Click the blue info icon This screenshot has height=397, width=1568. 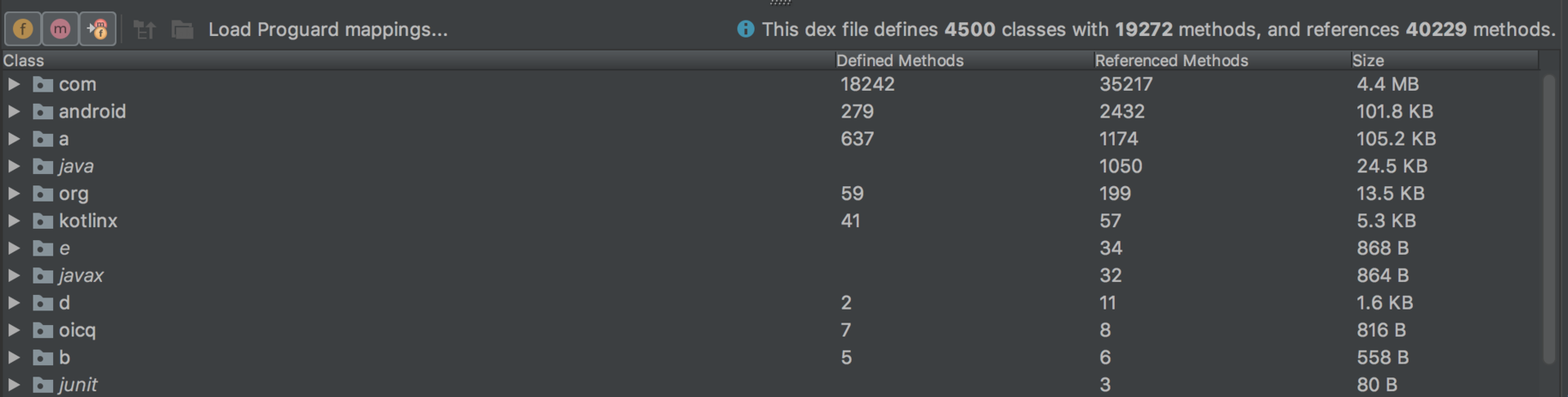coord(746,29)
